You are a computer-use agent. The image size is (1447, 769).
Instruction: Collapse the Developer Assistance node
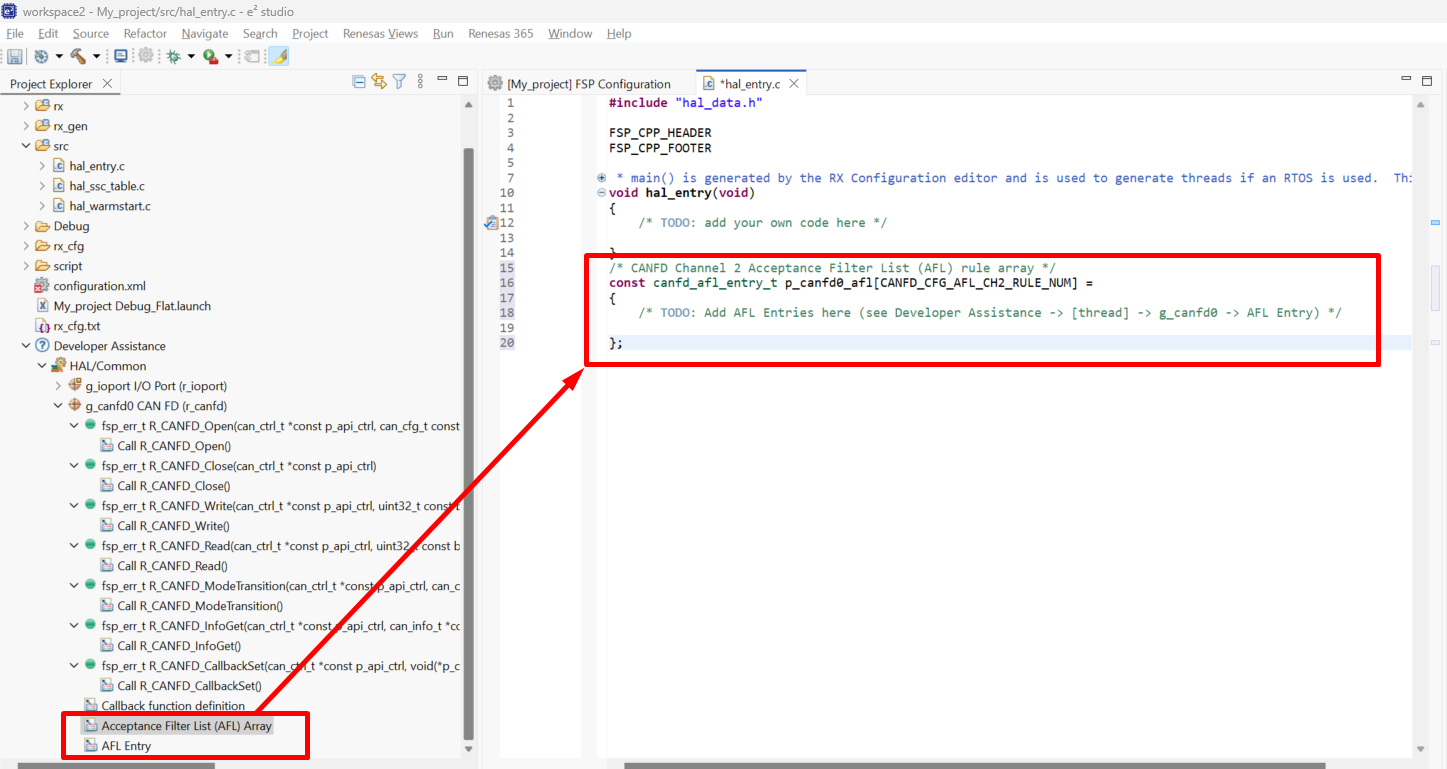[x=26, y=346]
